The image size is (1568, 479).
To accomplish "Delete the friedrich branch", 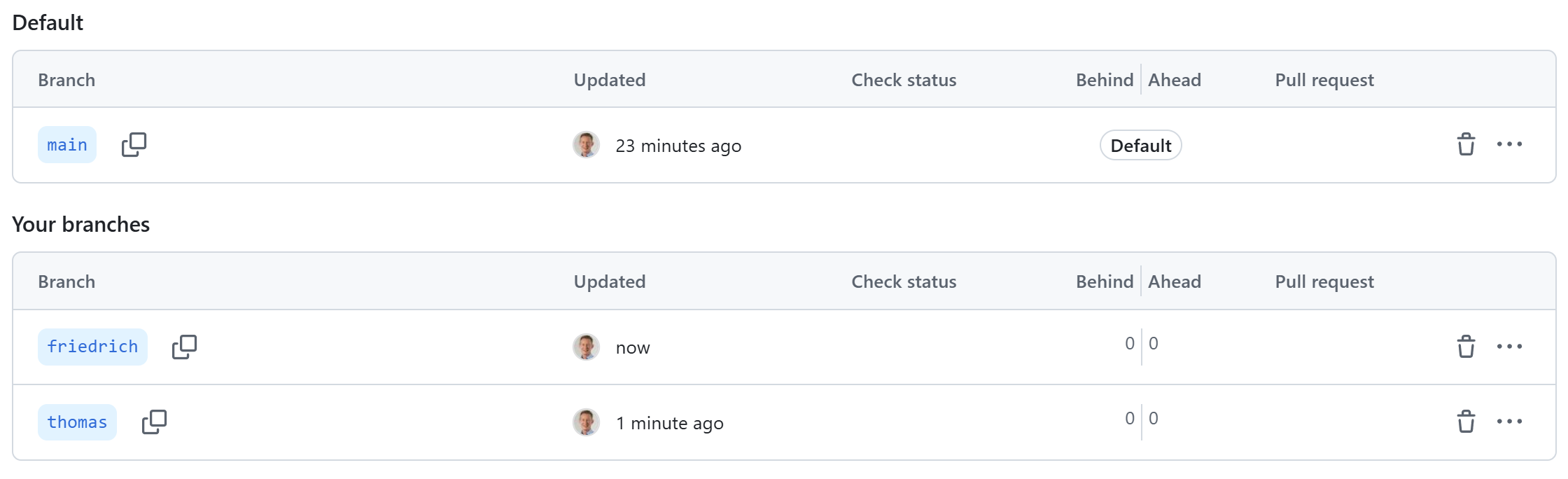I will point(1466,347).
